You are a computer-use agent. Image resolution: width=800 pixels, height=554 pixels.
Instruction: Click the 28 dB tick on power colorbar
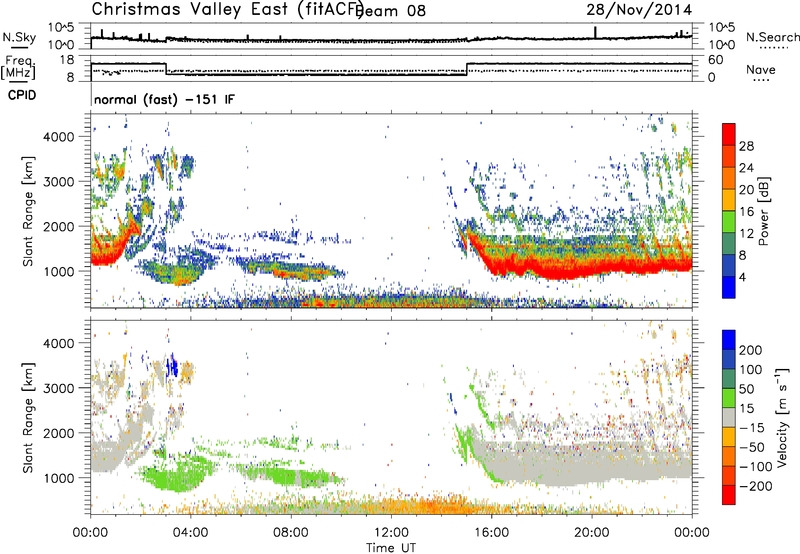tap(746, 146)
